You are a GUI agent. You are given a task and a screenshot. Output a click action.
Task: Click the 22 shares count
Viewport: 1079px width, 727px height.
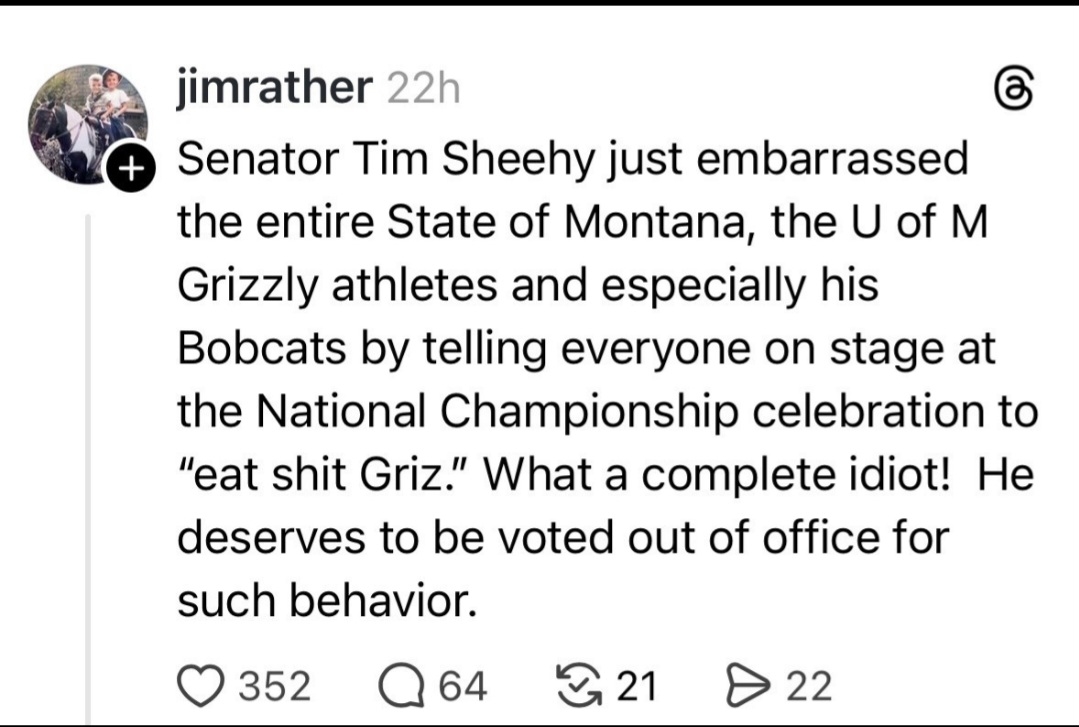click(x=809, y=687)
